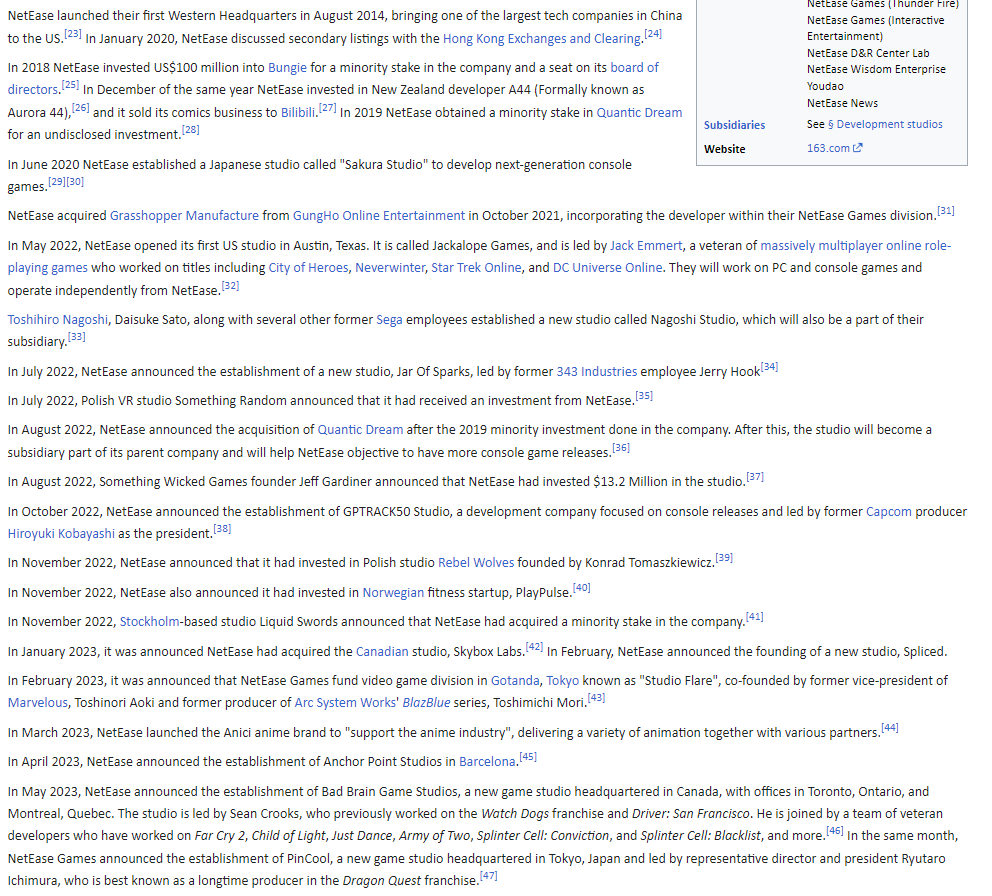Select the infobox text 'Youdao'

[825, 86]
